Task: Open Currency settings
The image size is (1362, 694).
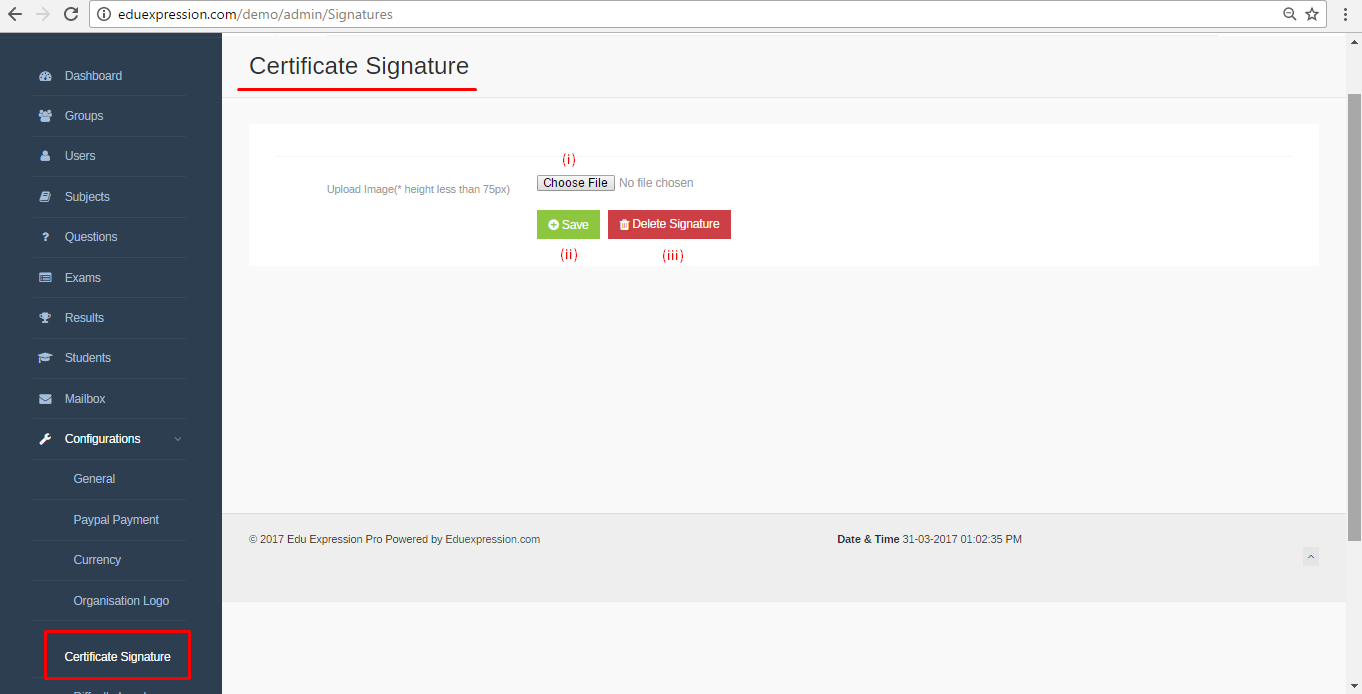Action: click(97, 560)
